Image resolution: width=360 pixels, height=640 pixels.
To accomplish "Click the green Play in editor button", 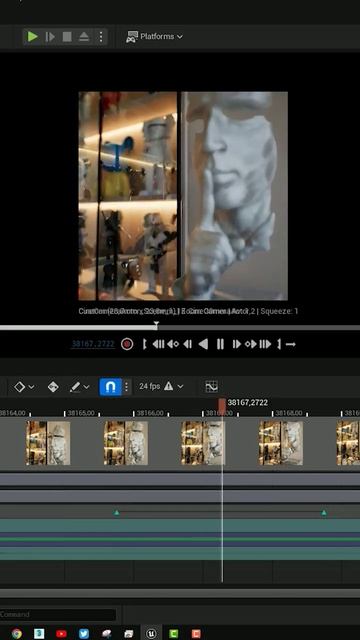I will pyautogui.click(x=32, y=37).
